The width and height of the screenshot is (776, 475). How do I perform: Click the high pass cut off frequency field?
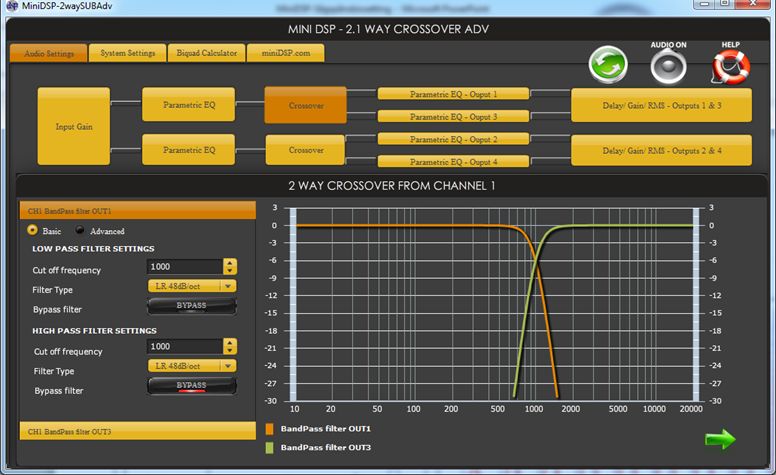pyautogui.click(x=185, y=346)
